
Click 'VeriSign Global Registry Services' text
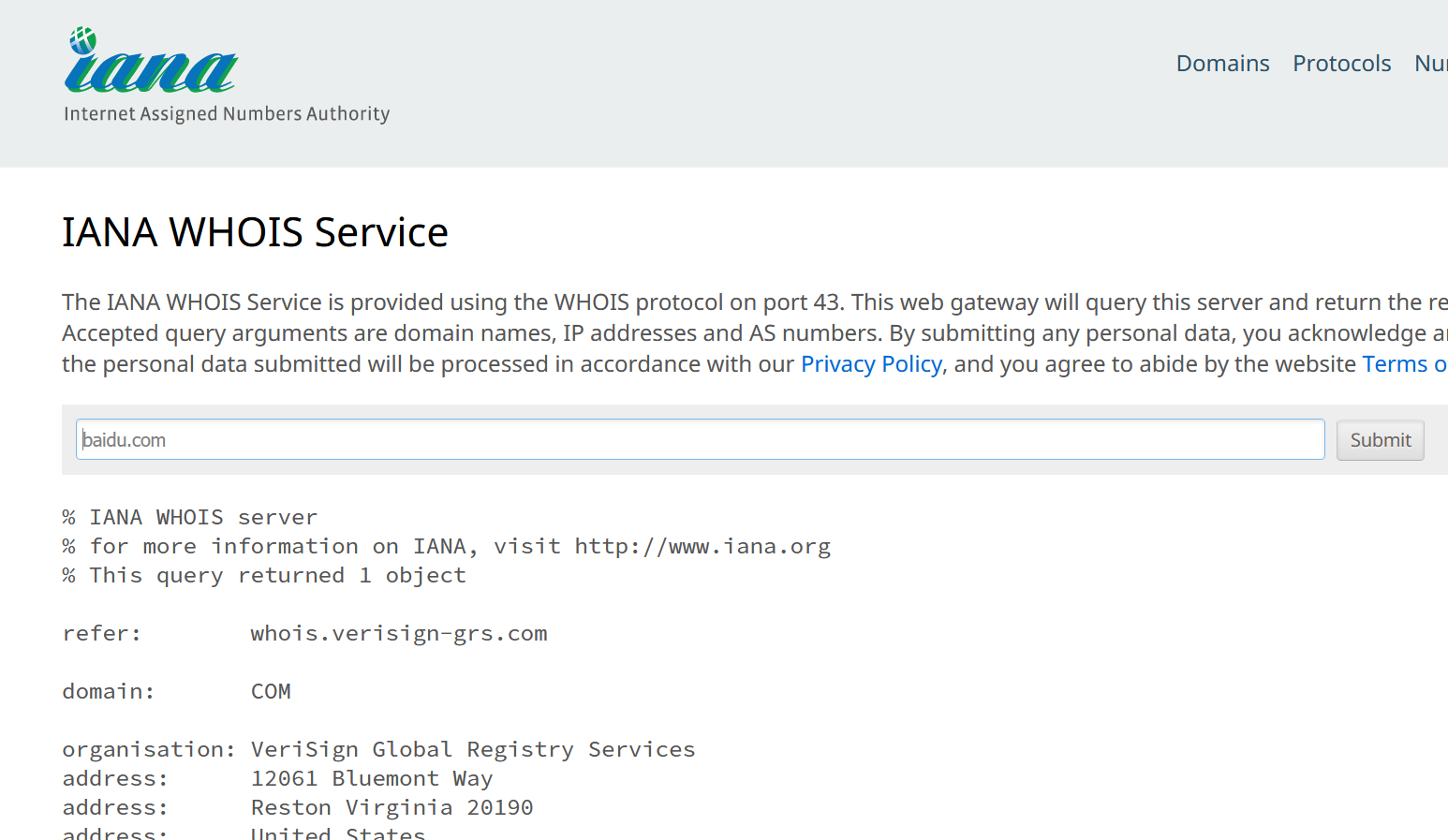[x=473, y=749]
